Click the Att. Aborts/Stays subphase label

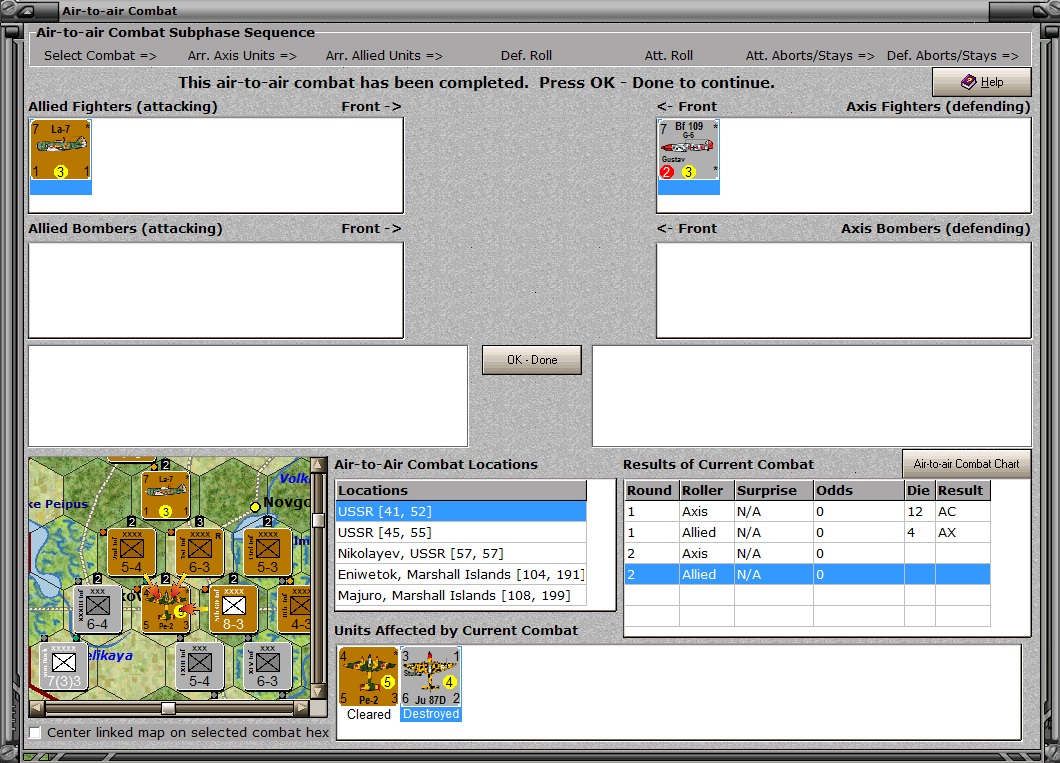click(810, 56)
